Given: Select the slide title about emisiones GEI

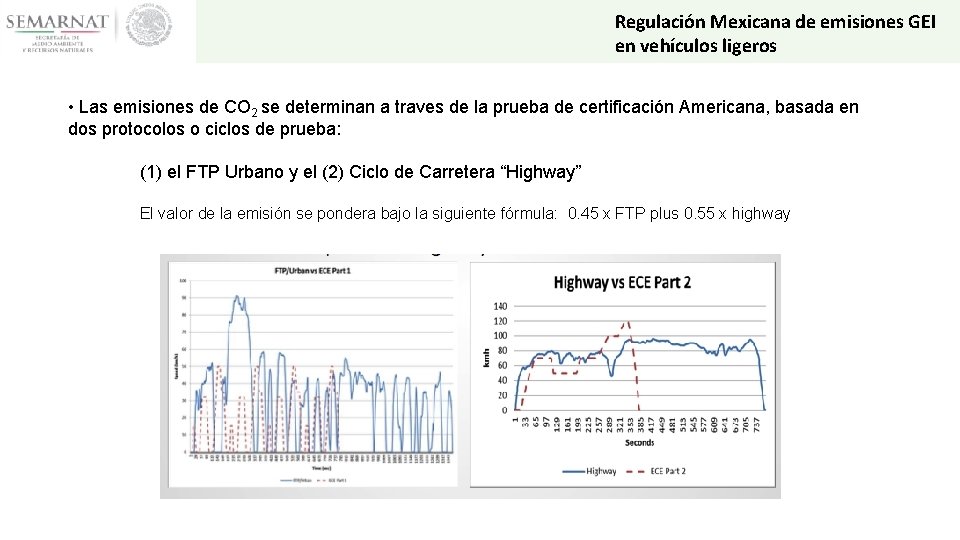Looking at the screenshot, I should (x=775, y=34).
